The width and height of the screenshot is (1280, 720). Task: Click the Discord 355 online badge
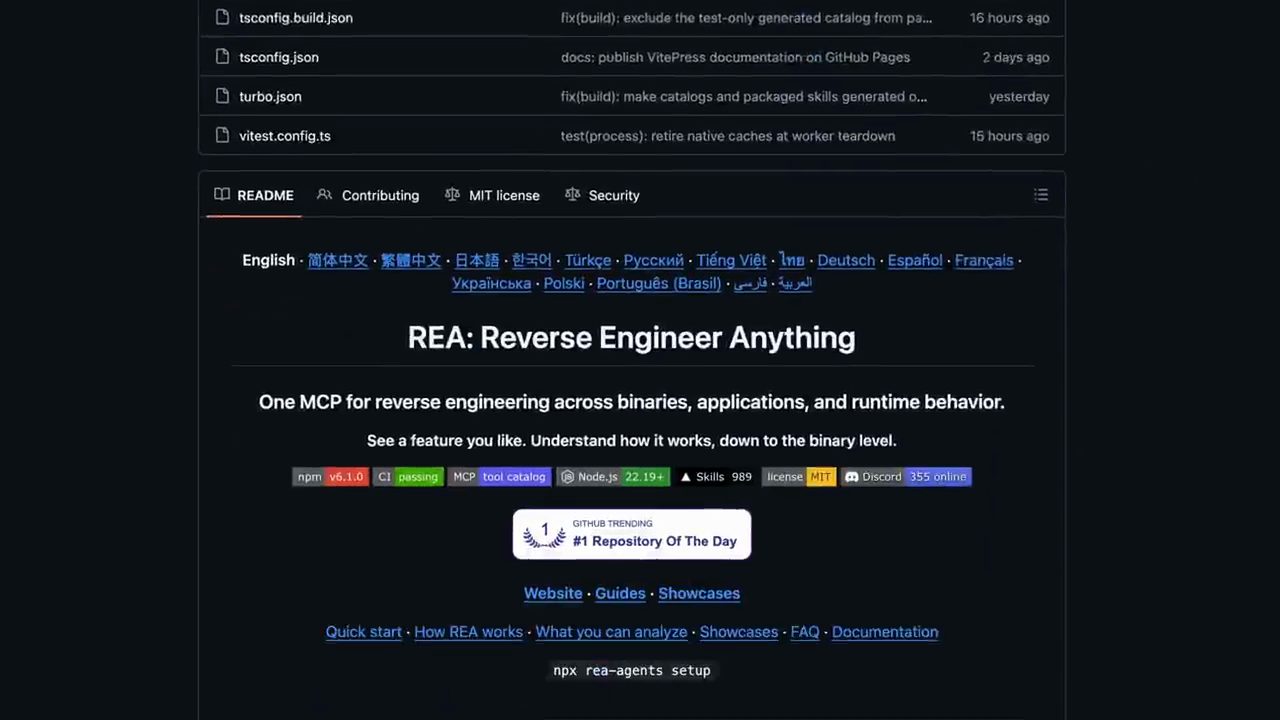pos(906,477)
